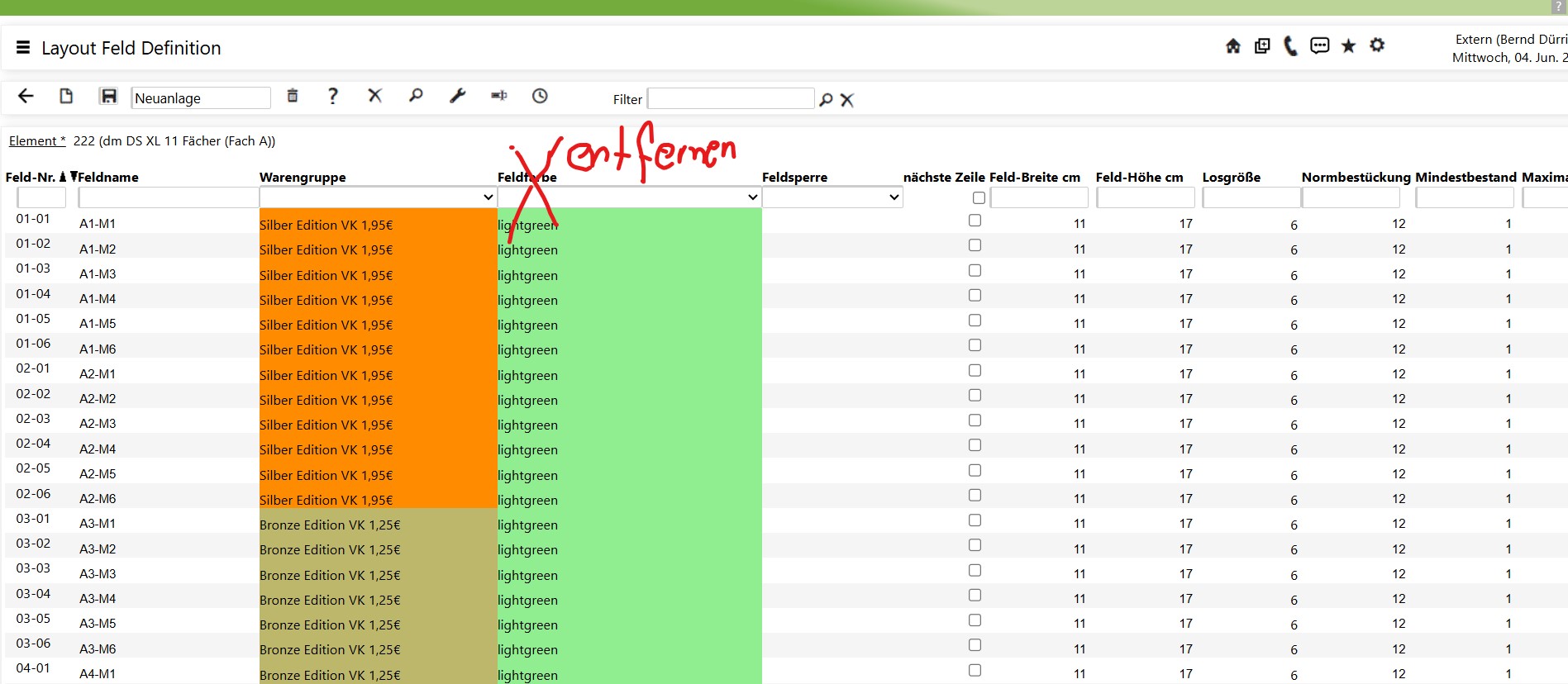Open the hamburger main menu

[x=23, y=48]
